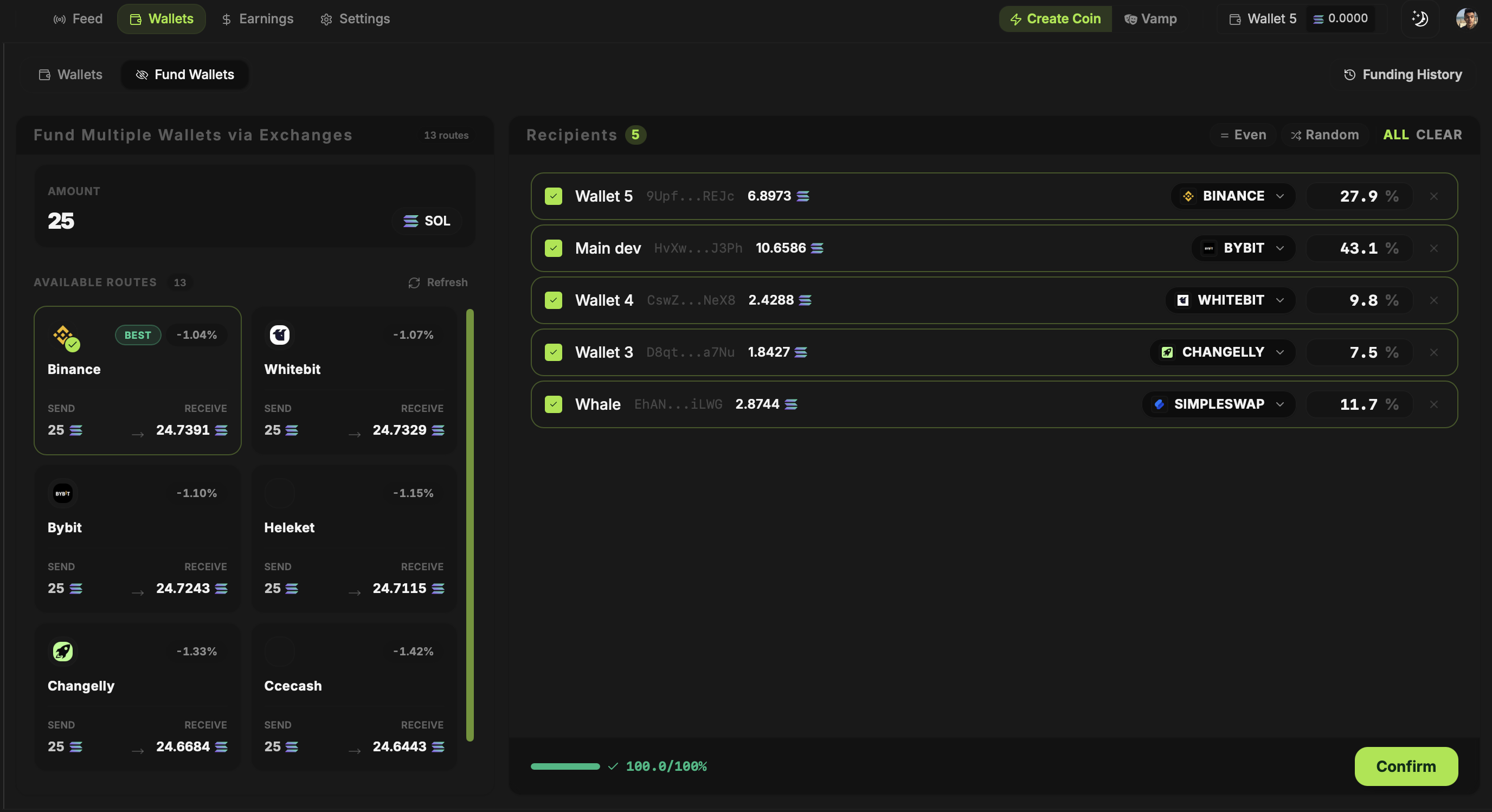Image resolution: width=1492 pixels, height=812 pixels.
Task: Open the CHANGELLY exchange dropdown for Wallet 3
Action: [x=1222, y=352]
